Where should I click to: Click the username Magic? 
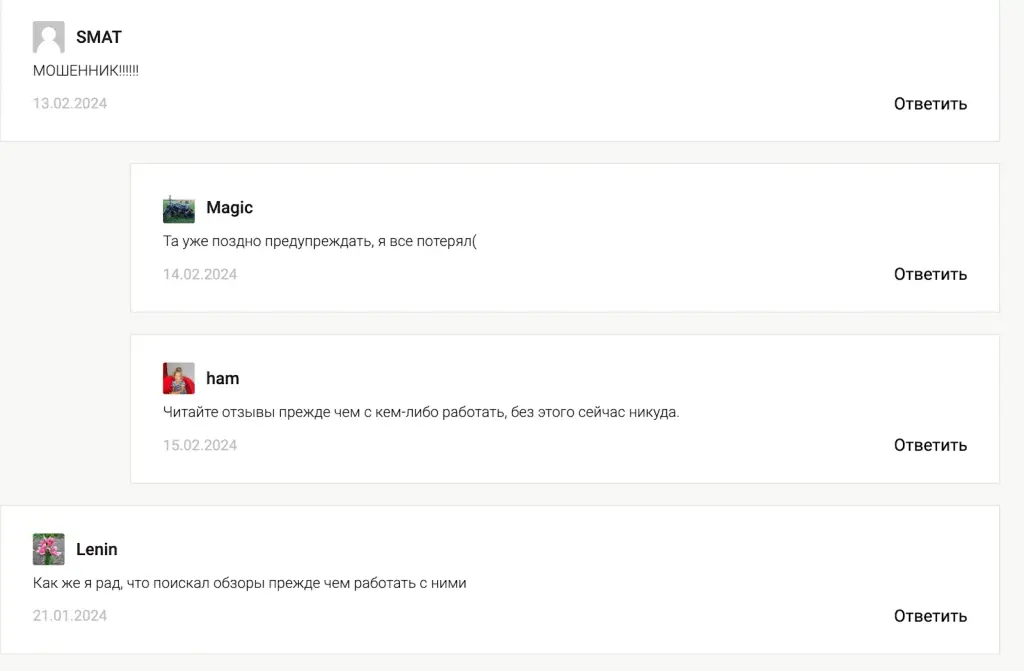229,208
